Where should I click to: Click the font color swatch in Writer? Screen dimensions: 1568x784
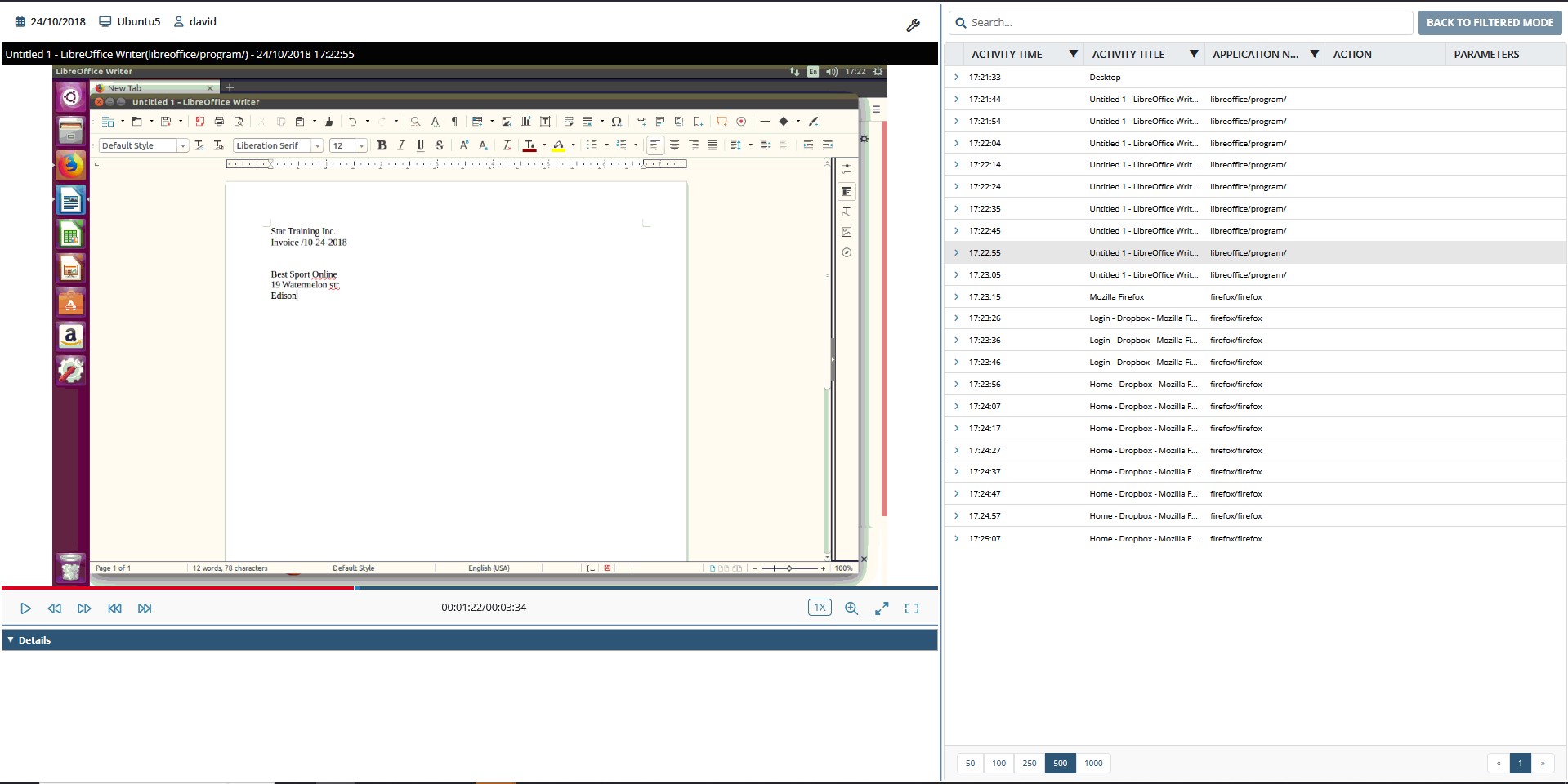(x=529, y=145)
